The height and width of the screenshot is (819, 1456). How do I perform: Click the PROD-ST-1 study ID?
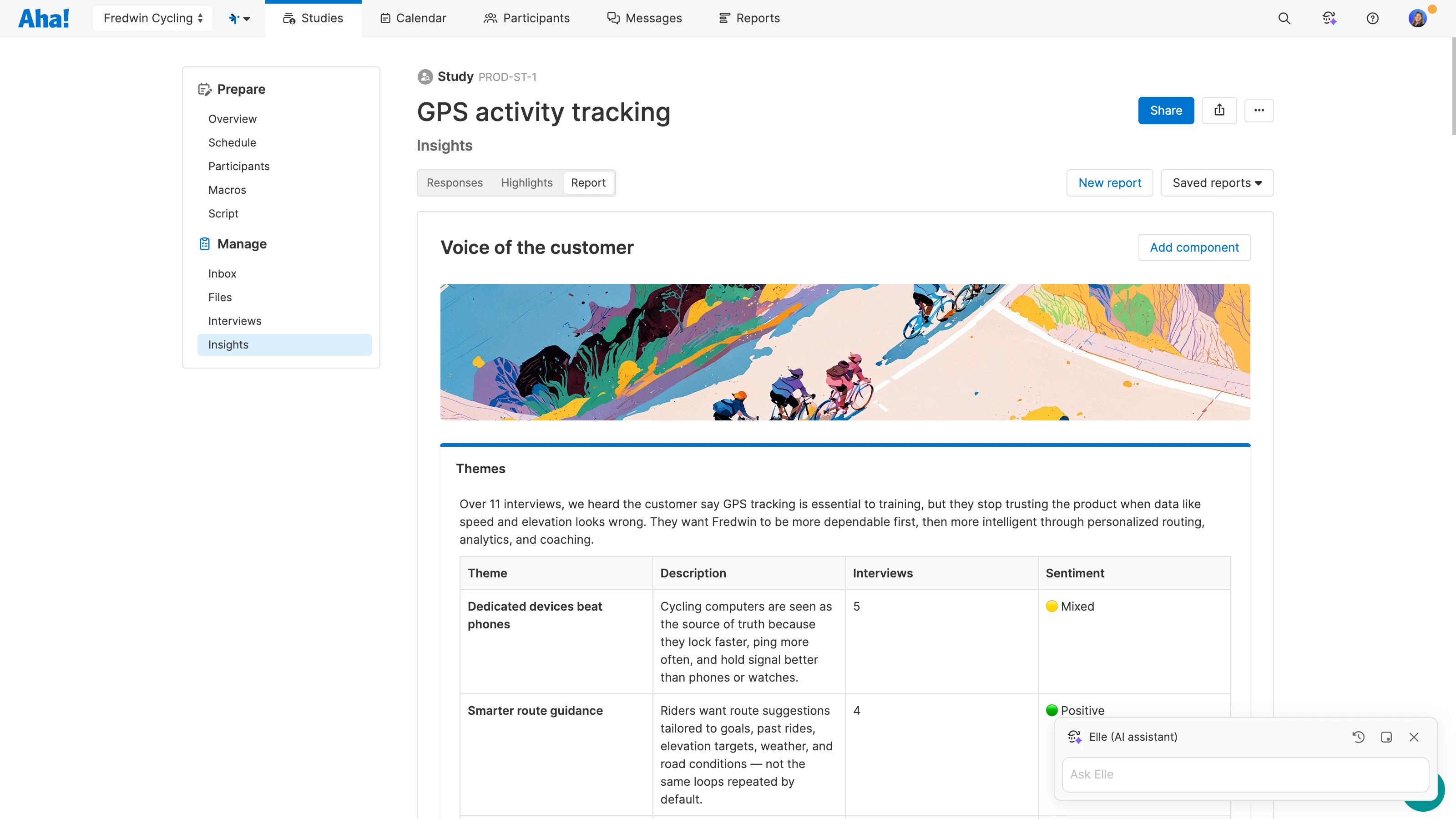coord(508,77)
